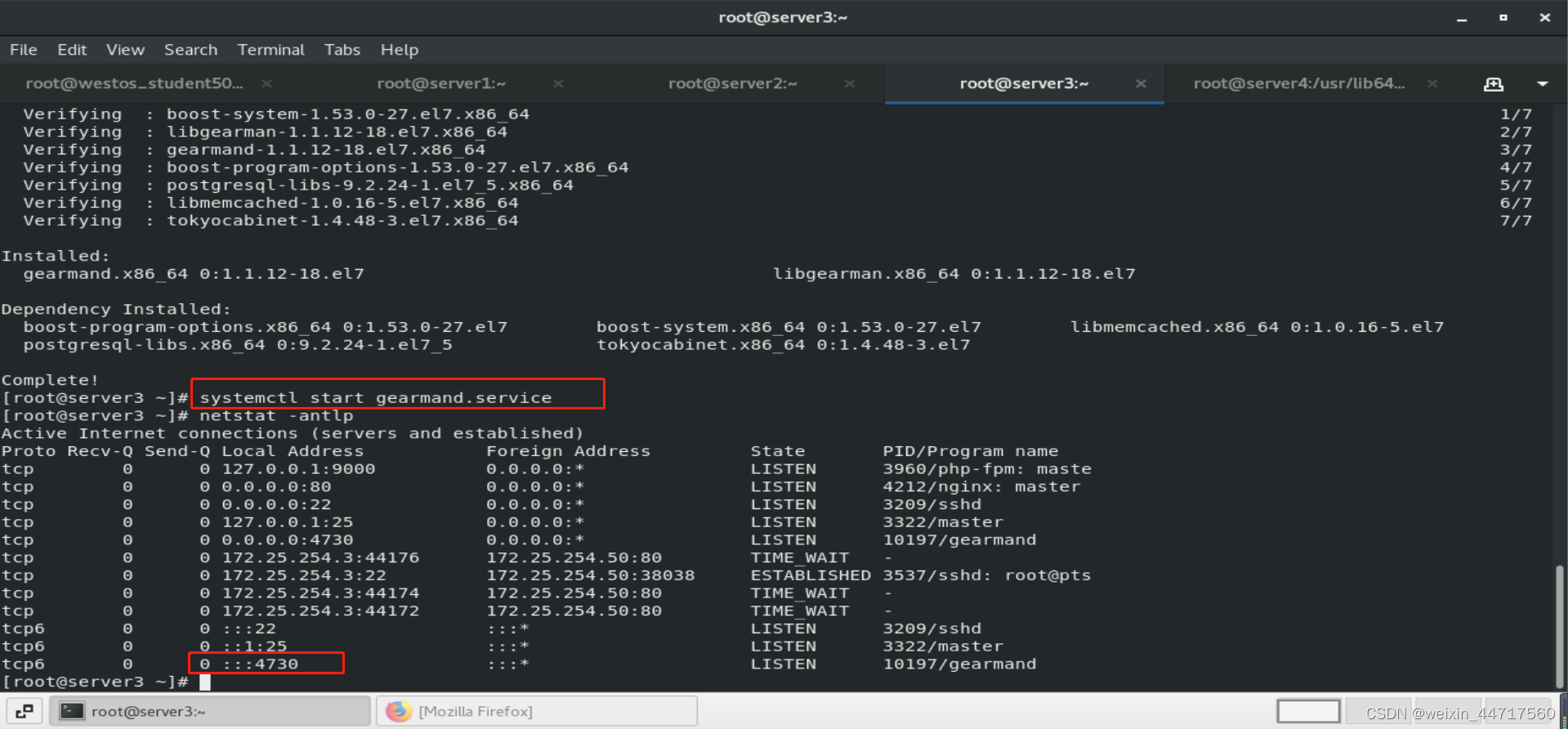Click '0.0.0.0:4730' local address text

tap(288, 540)
